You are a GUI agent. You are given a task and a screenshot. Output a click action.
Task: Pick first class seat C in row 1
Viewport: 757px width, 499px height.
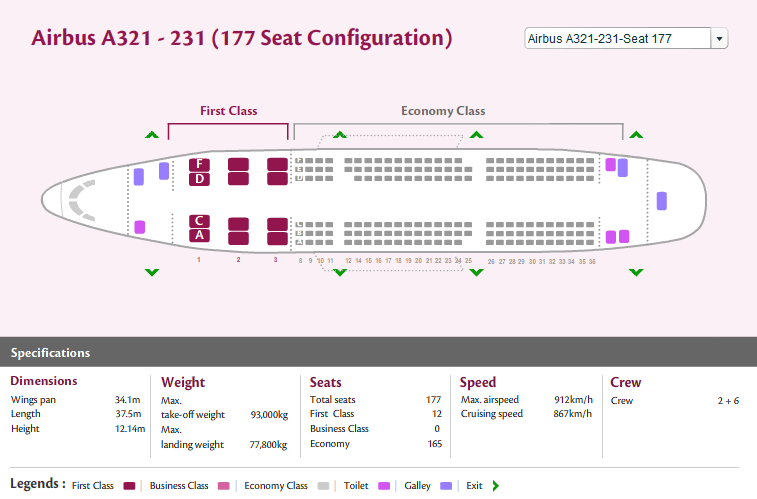click(200, 221)
